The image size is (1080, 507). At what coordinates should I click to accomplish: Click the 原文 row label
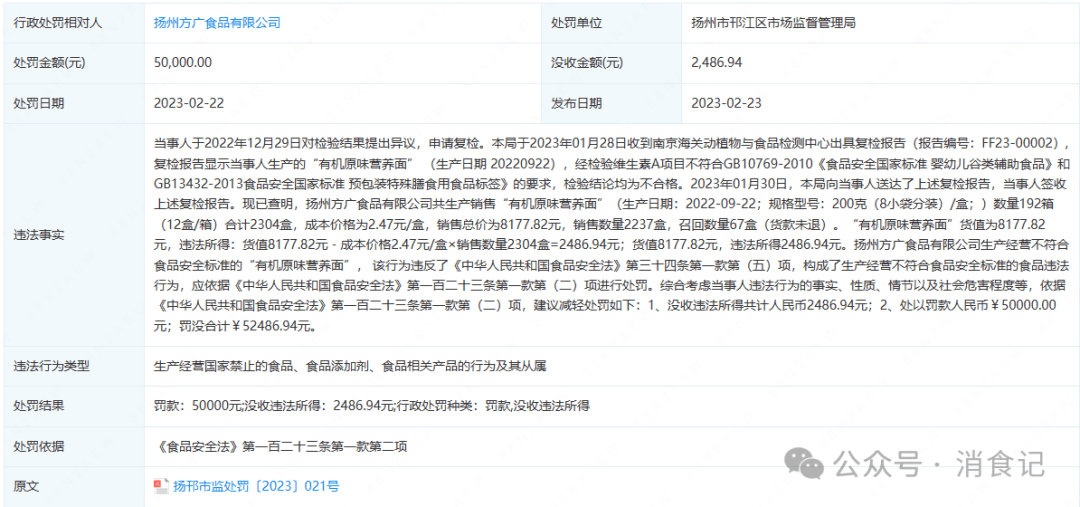point(26,486)
